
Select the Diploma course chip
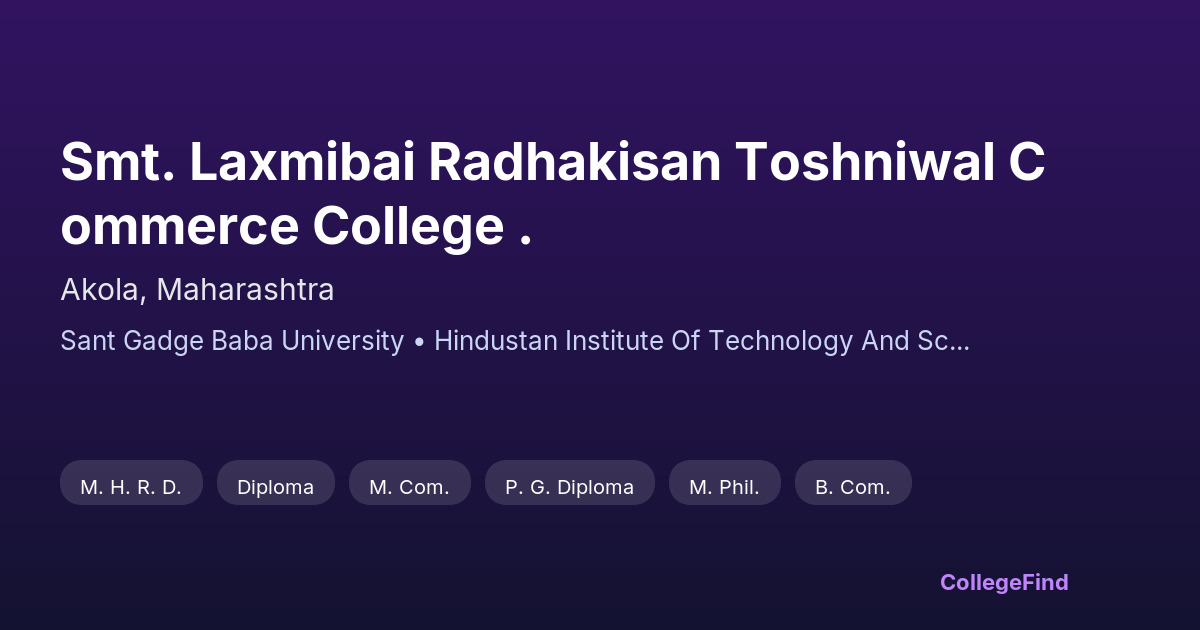point(275,487)
